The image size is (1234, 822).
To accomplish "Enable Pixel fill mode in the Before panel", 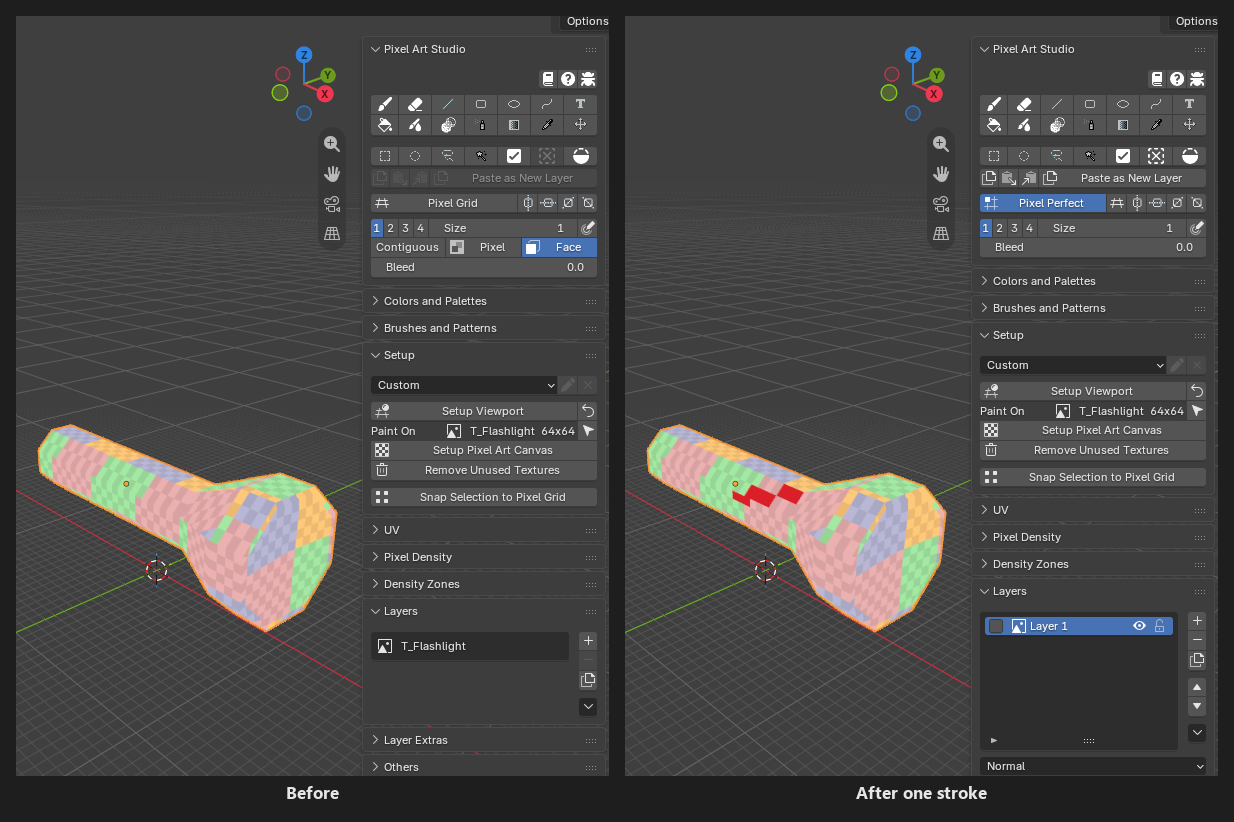I will click(x=483, y=247).
